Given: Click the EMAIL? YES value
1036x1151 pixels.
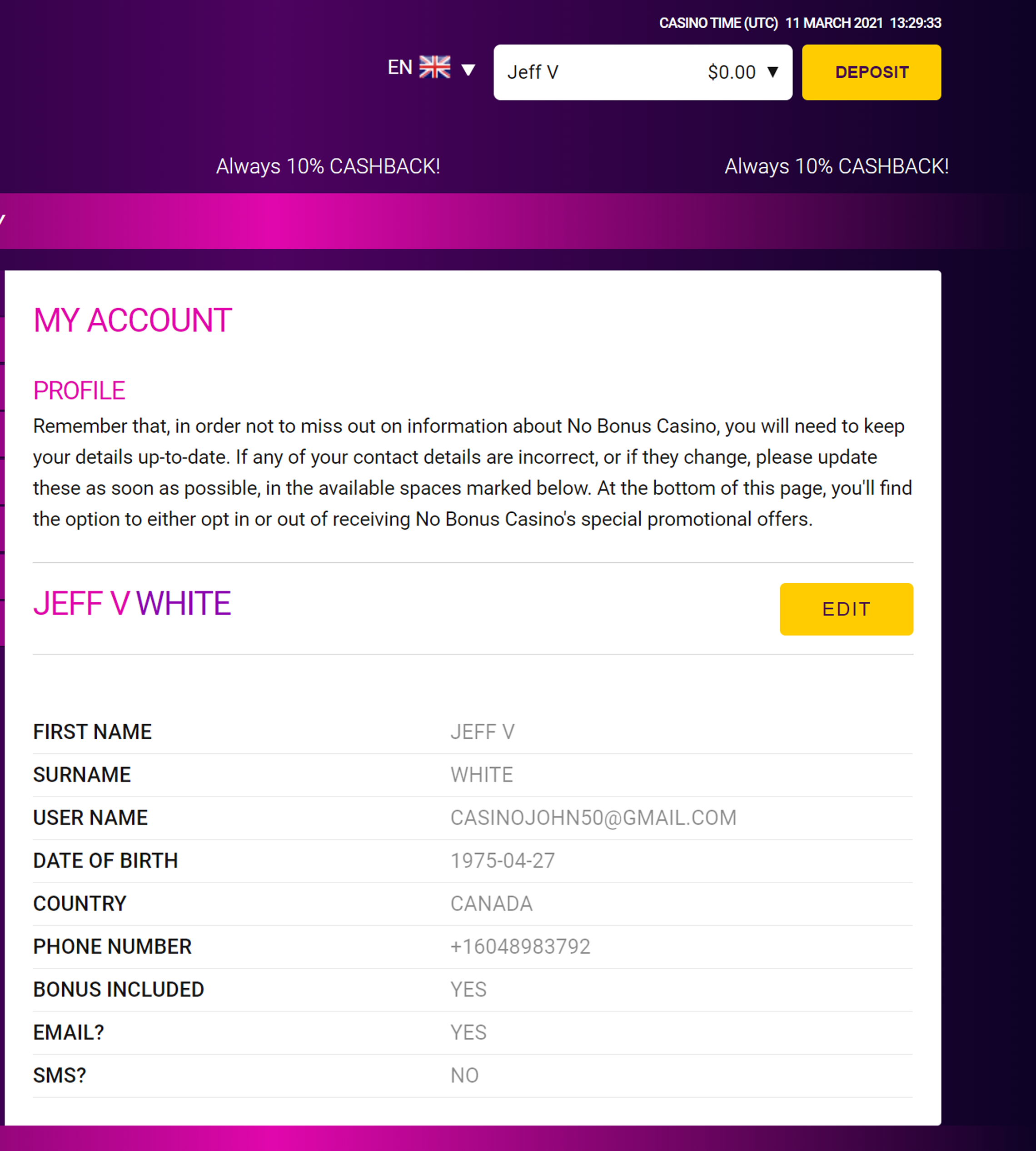Looking at the screenshot, I should pyautogui.click(x=468, y=1032).
